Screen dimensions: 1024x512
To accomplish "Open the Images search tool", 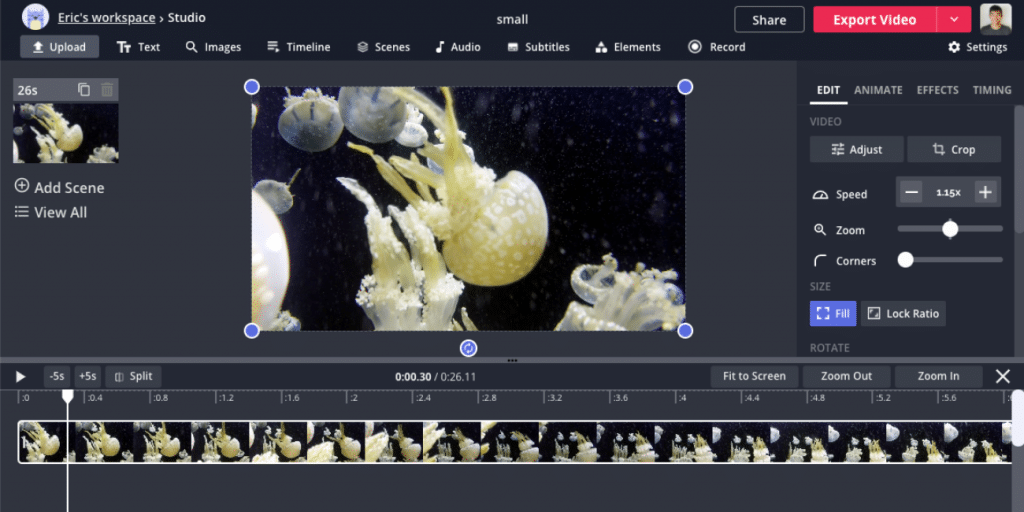I will [x=214, y=47].
